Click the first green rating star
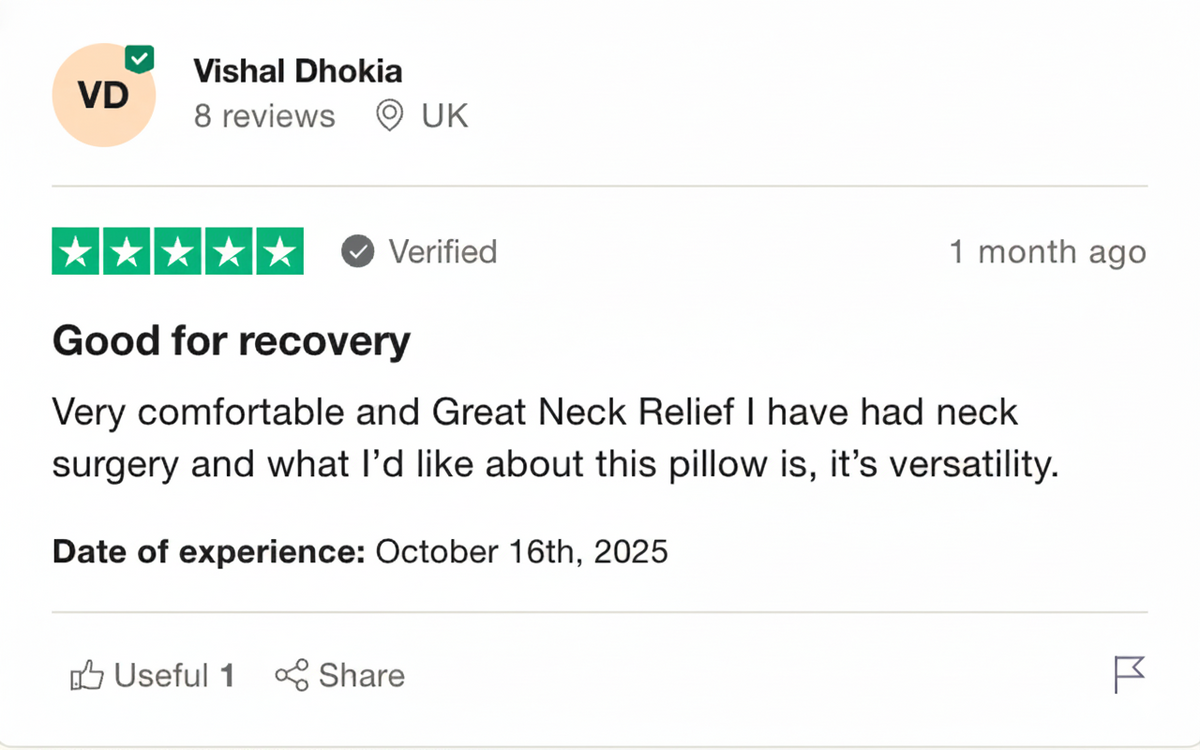The width and height of the screenshot is (1200, 750). click(x=75, y=252)
